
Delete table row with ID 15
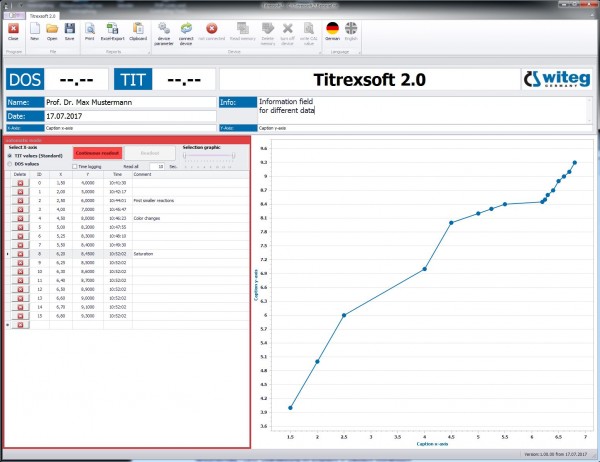tap(20, 316)
